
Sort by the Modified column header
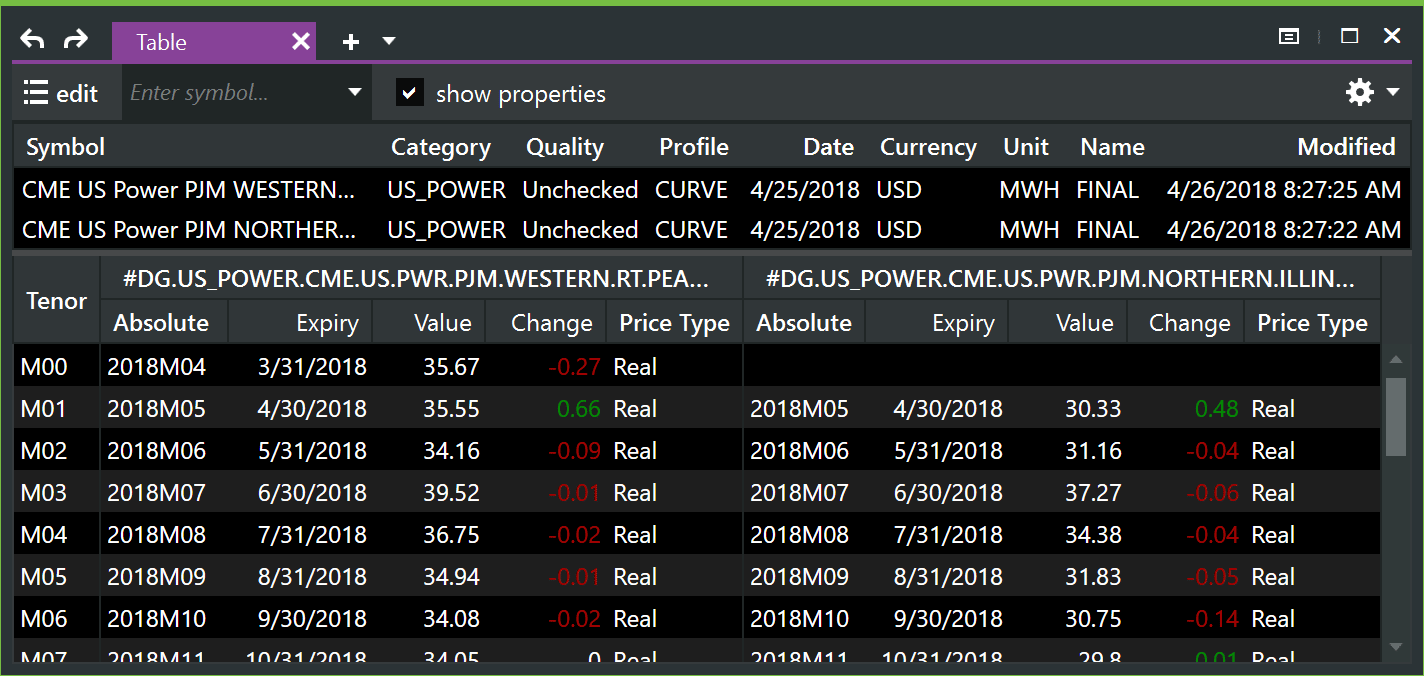pos(1346,147)
